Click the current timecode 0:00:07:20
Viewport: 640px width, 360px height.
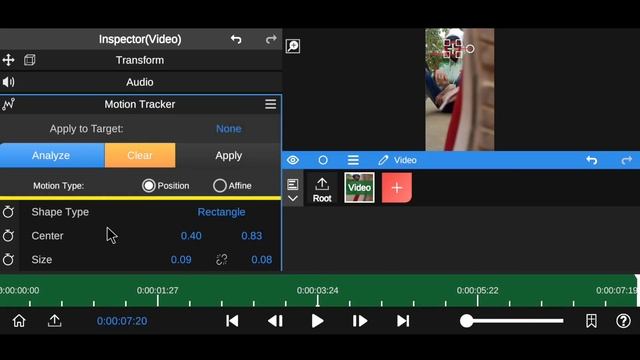pos(122,321)
